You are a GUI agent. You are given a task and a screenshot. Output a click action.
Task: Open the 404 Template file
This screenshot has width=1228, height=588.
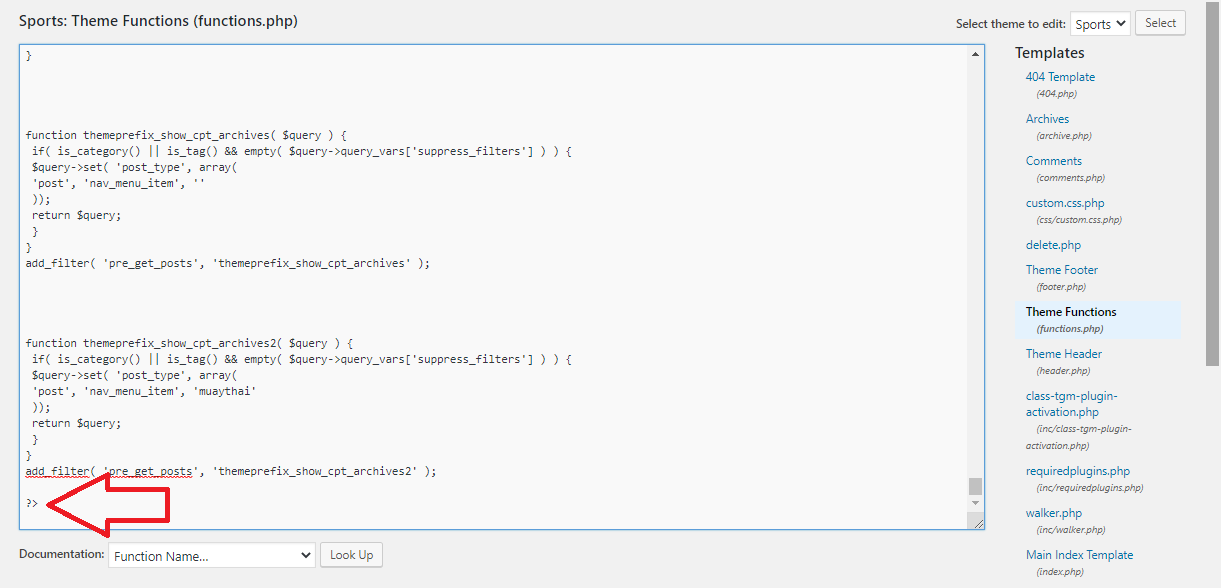click(x=1060, y=77)
